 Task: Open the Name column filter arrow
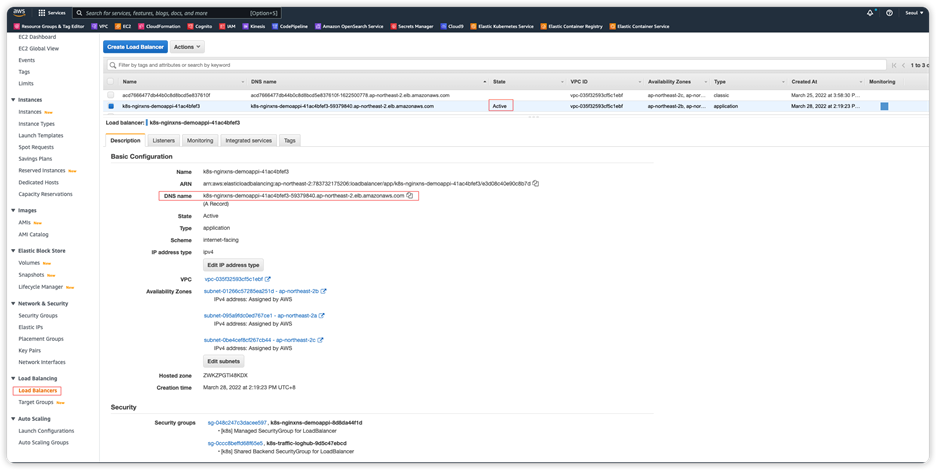(x=242, y=82)
